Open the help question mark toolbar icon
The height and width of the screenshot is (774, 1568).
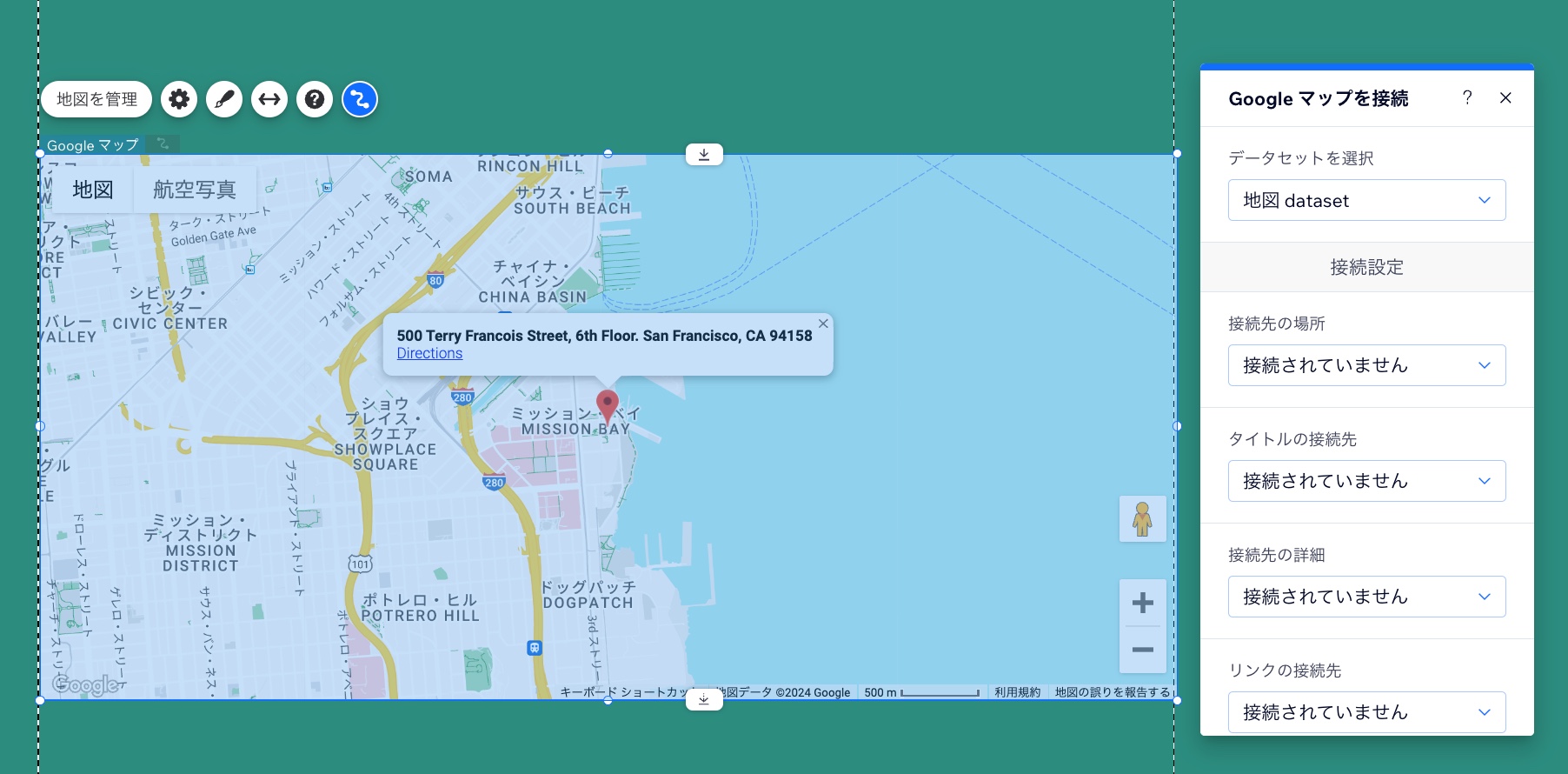pos(315,99)
